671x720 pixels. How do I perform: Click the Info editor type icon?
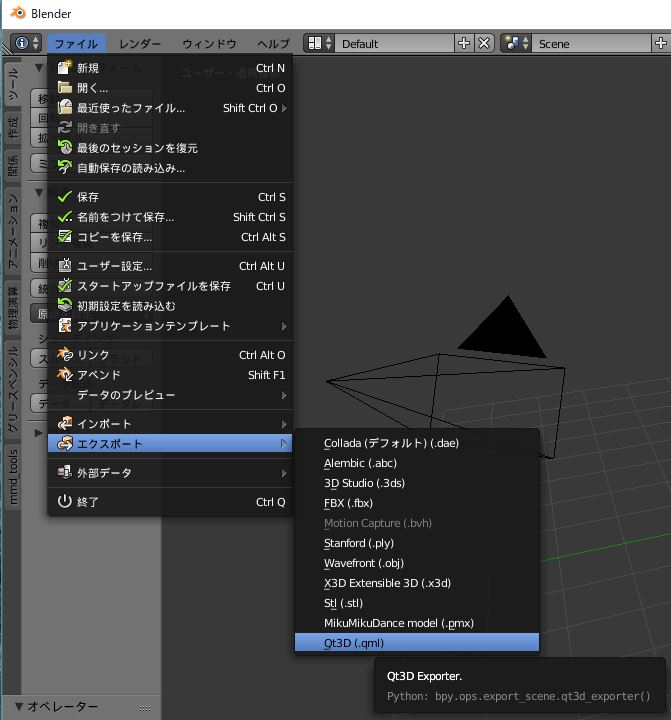point(22,43)
